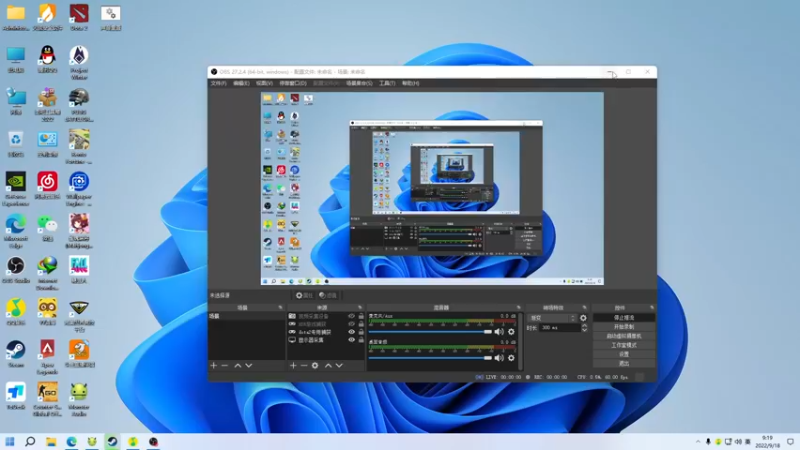The height and width of the screenshot is (450, 800).
Task: Increase transition duration with up stepper
Action: click(x=584, y=326)
